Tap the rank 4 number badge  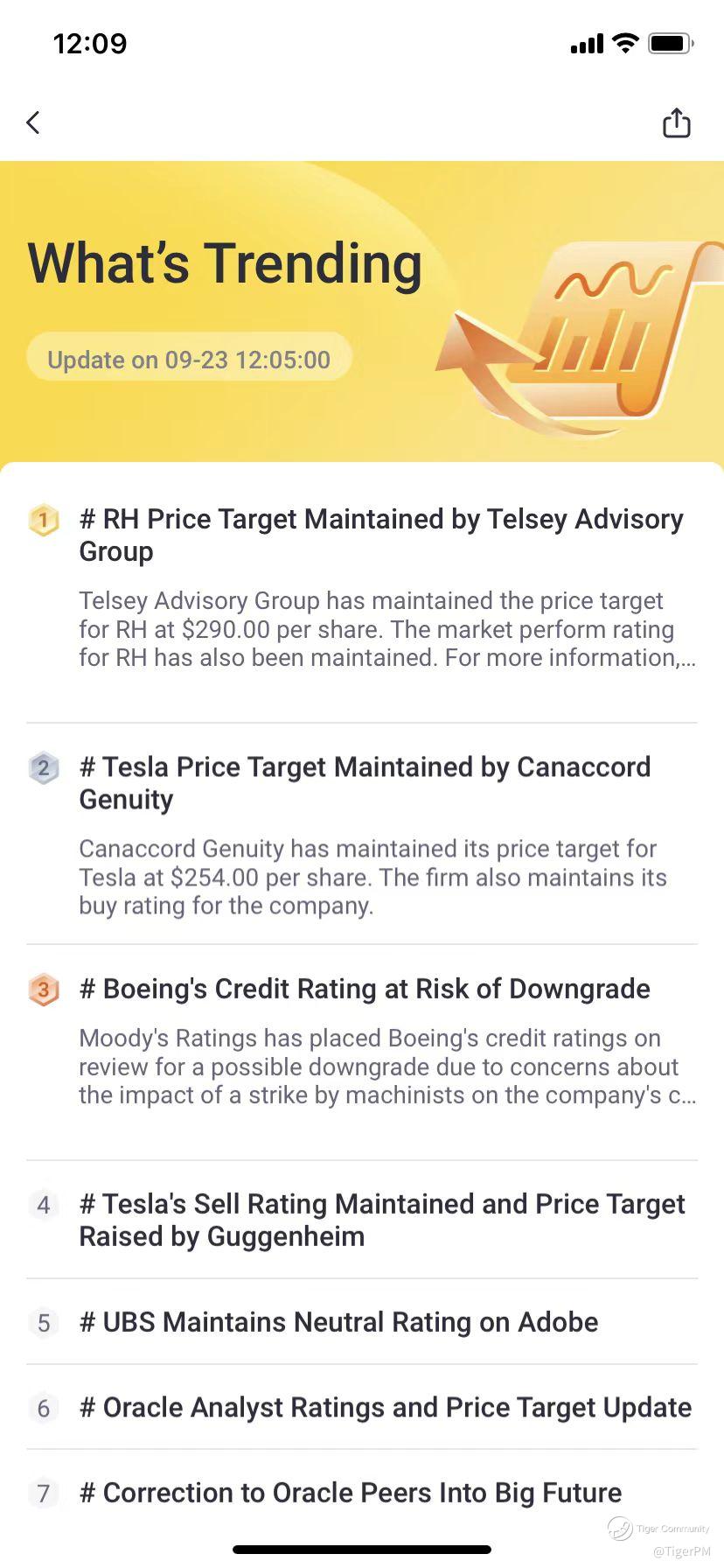pyautogui.click(x=44, y=1206)
